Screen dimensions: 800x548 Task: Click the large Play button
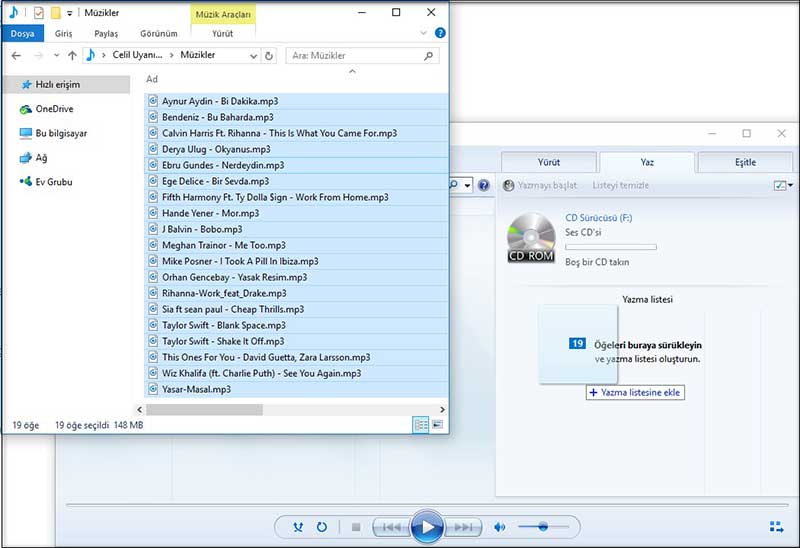(426, 526)
